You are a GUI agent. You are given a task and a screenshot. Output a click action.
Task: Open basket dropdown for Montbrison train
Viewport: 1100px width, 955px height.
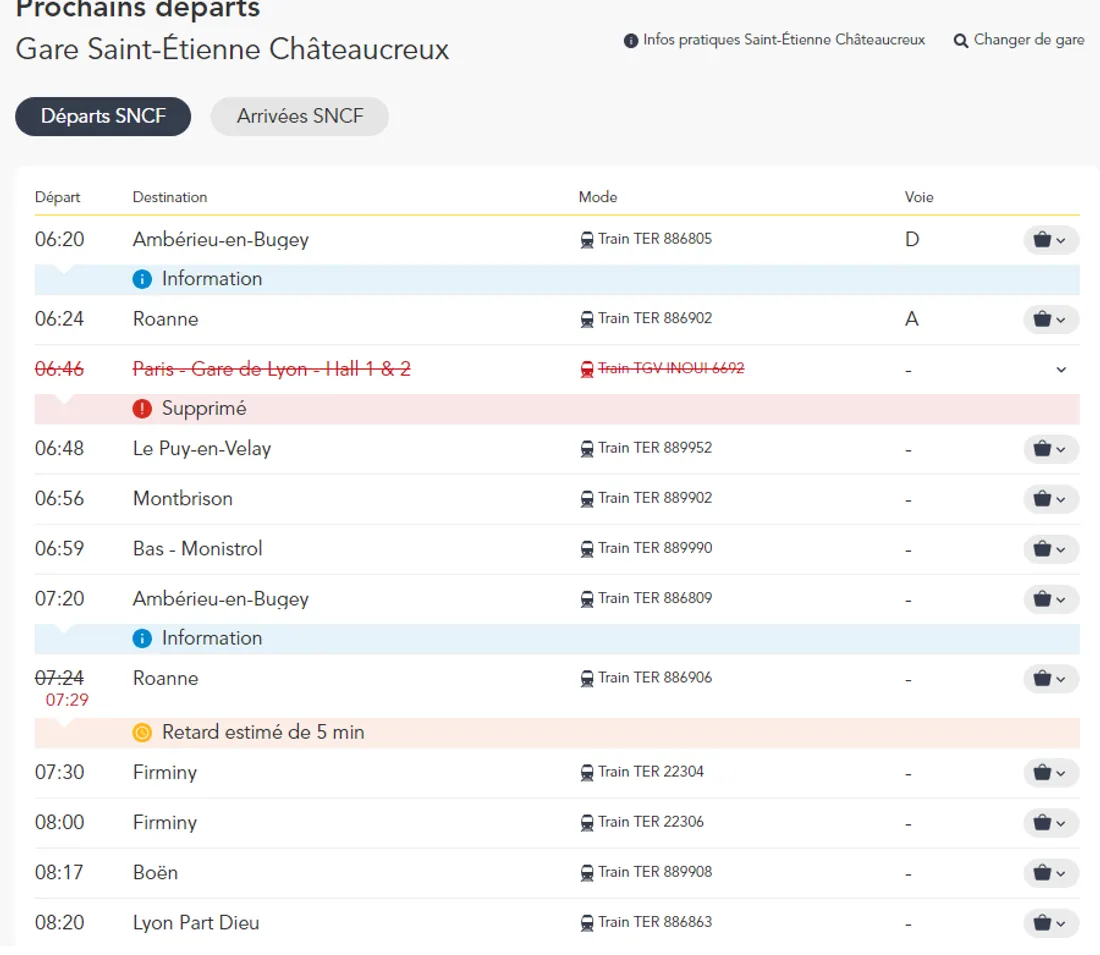(x=1050, y=499)
